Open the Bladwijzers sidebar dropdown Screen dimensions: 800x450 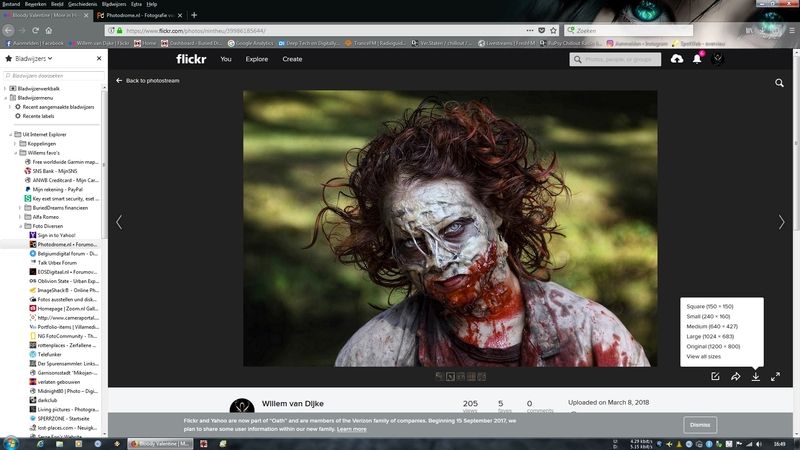point(34,59)
